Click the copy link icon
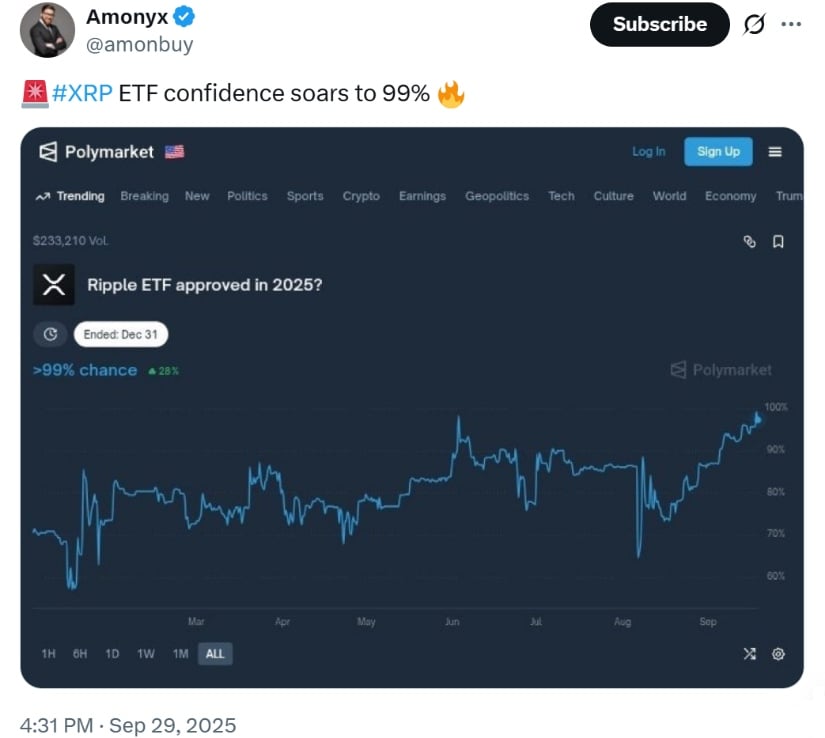Image resolution: width=825 pixels, height=738 pixels. click(750, 241)
